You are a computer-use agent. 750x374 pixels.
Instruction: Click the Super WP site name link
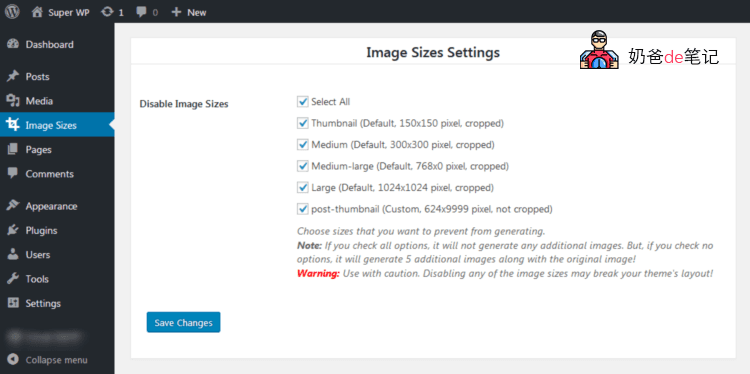(x=68, y=12)
